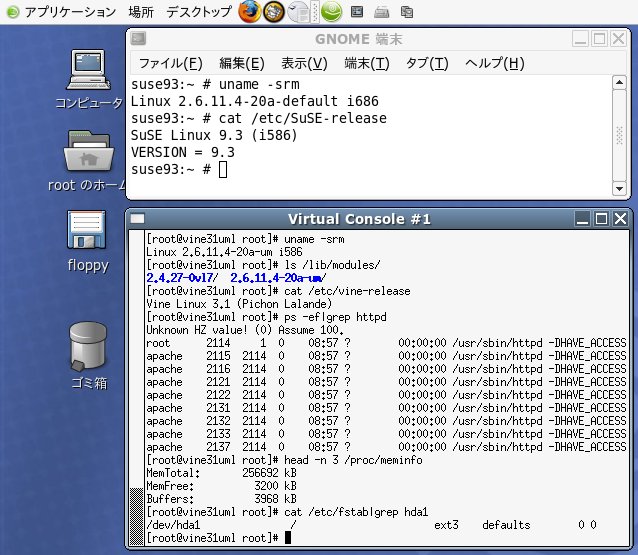638x555 pixels.
Task: Select the ゴミ箱 trash desktop icon
Action: (88, 355)
